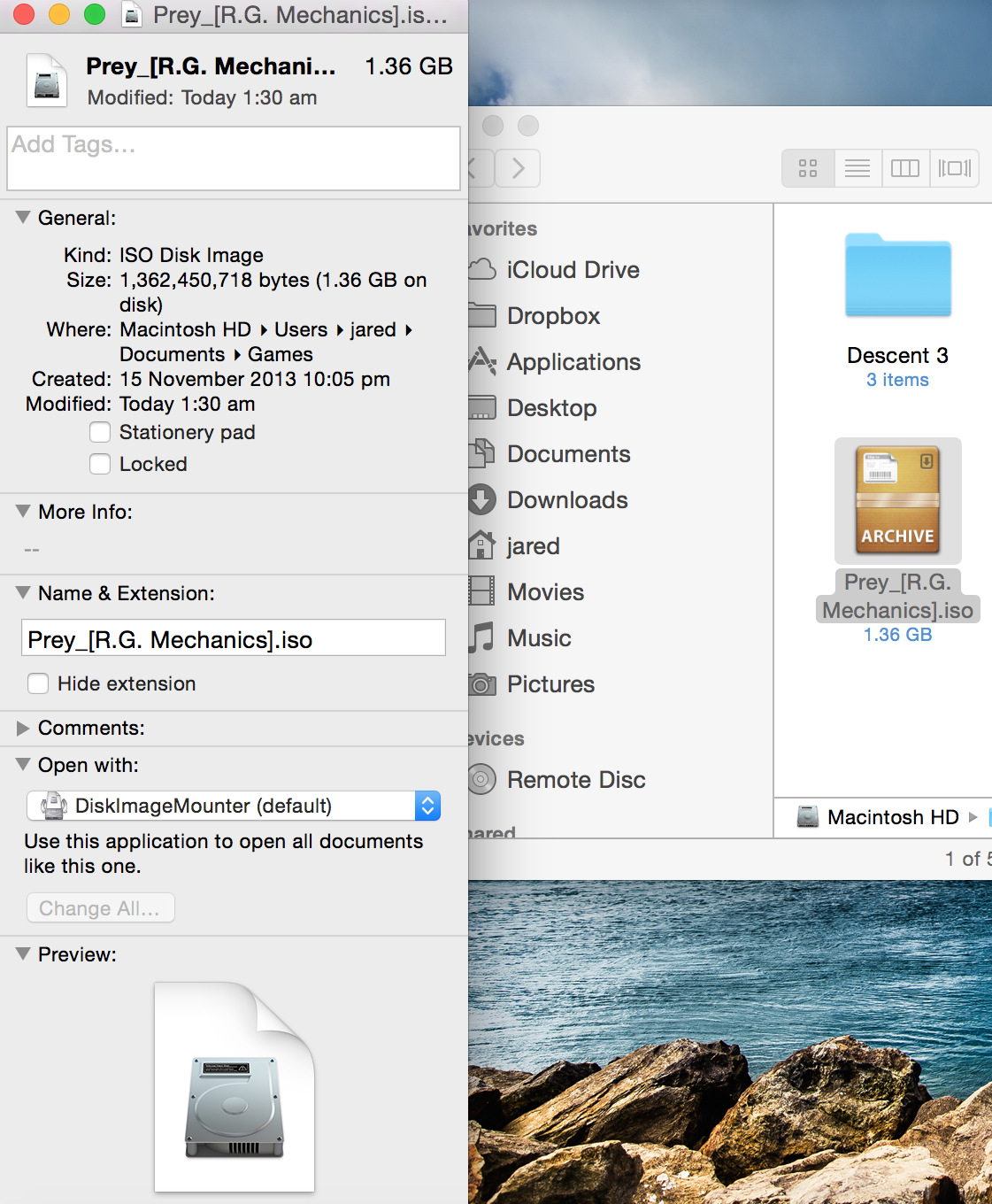Viewport: 992px width, 1204px height.
Task: Collapse the More Info section
Action: [x=23, y=511]
